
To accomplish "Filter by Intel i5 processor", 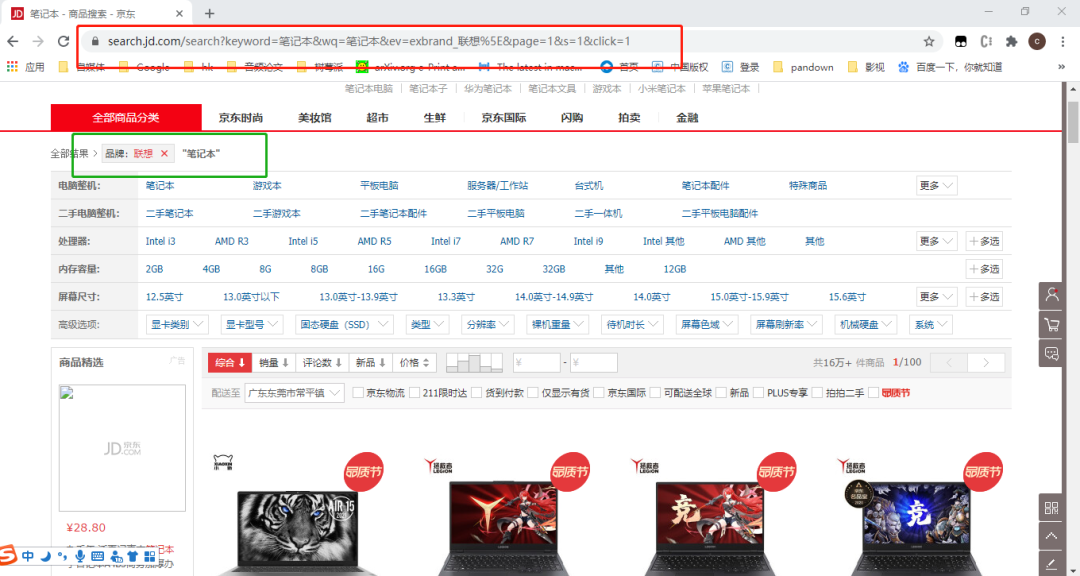I will click(303, 241).
